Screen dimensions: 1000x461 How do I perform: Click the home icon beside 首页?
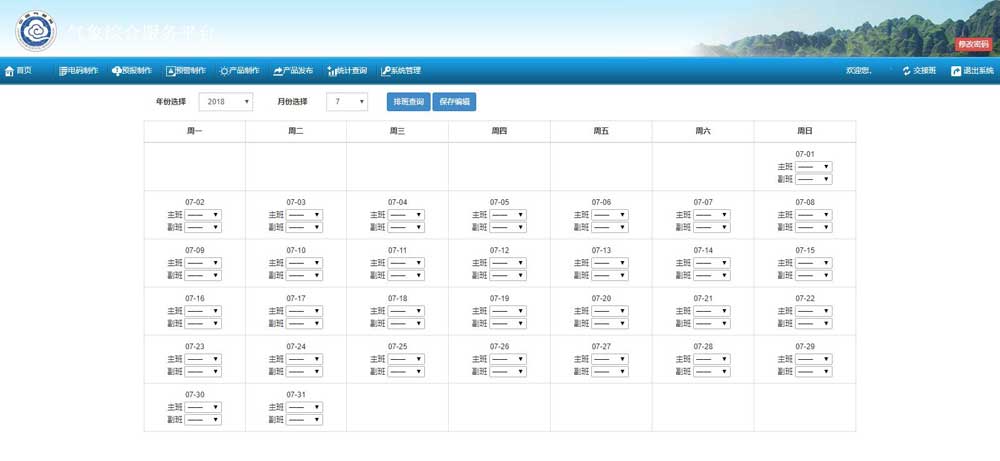[x=9, y=71]
